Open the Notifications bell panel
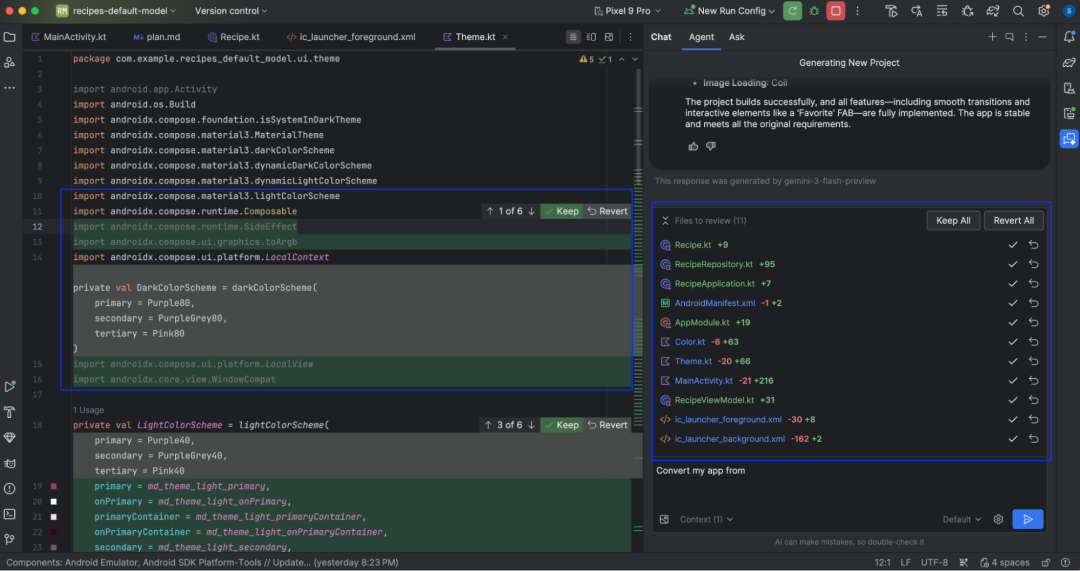 1068,37
